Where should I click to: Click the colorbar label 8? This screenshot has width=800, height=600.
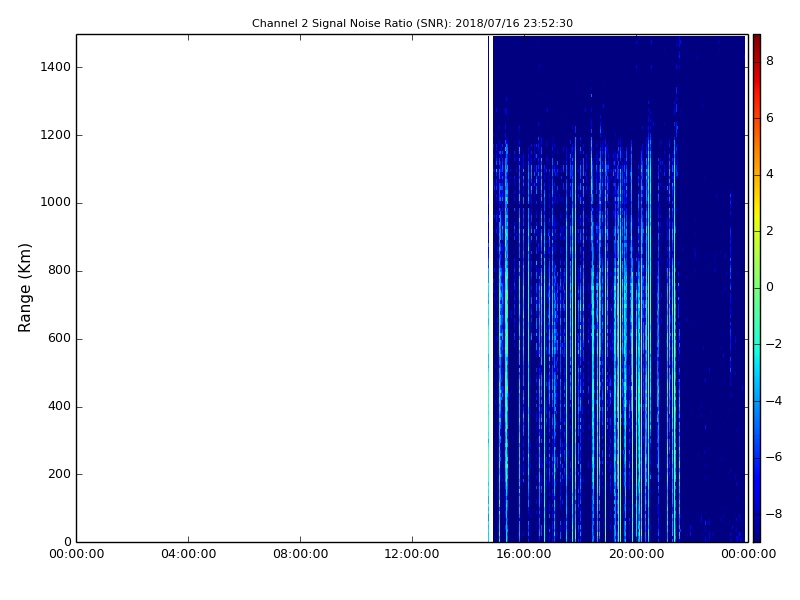click(770, 61)
